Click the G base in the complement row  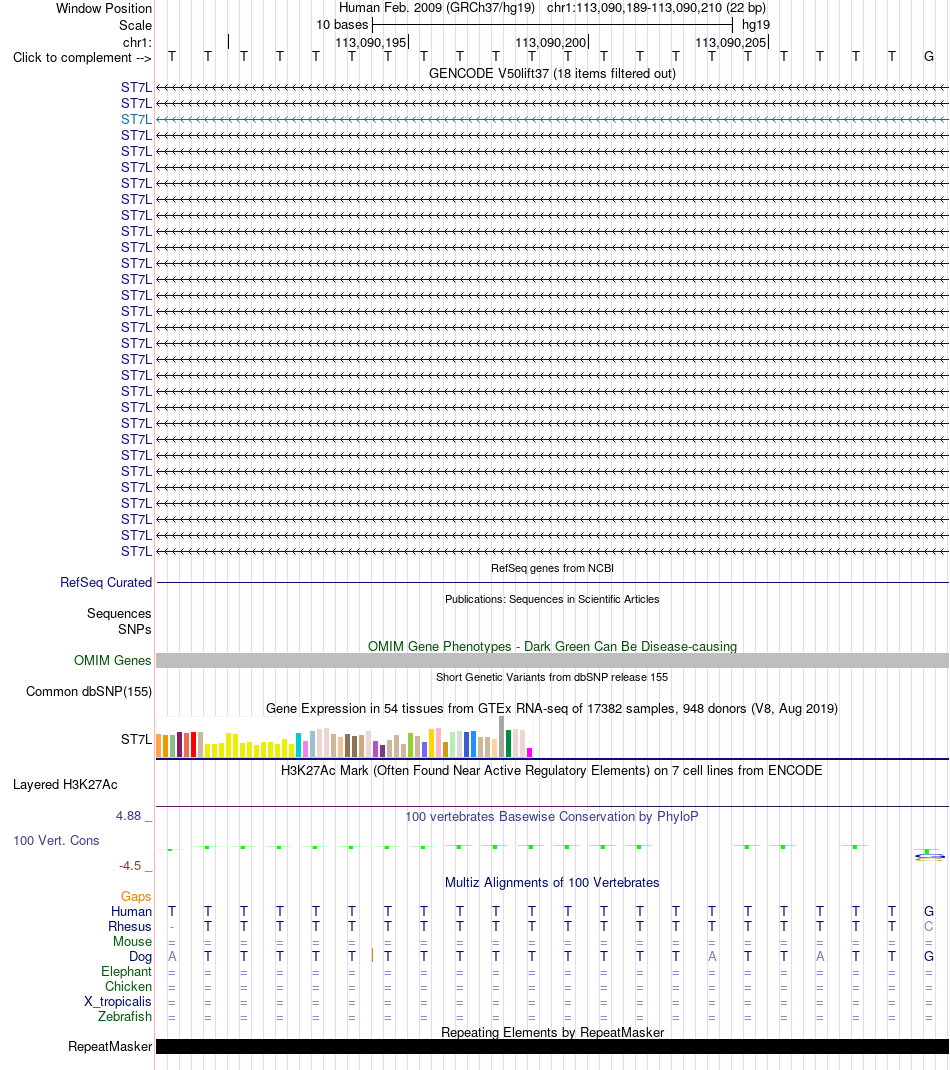[928, 57]
